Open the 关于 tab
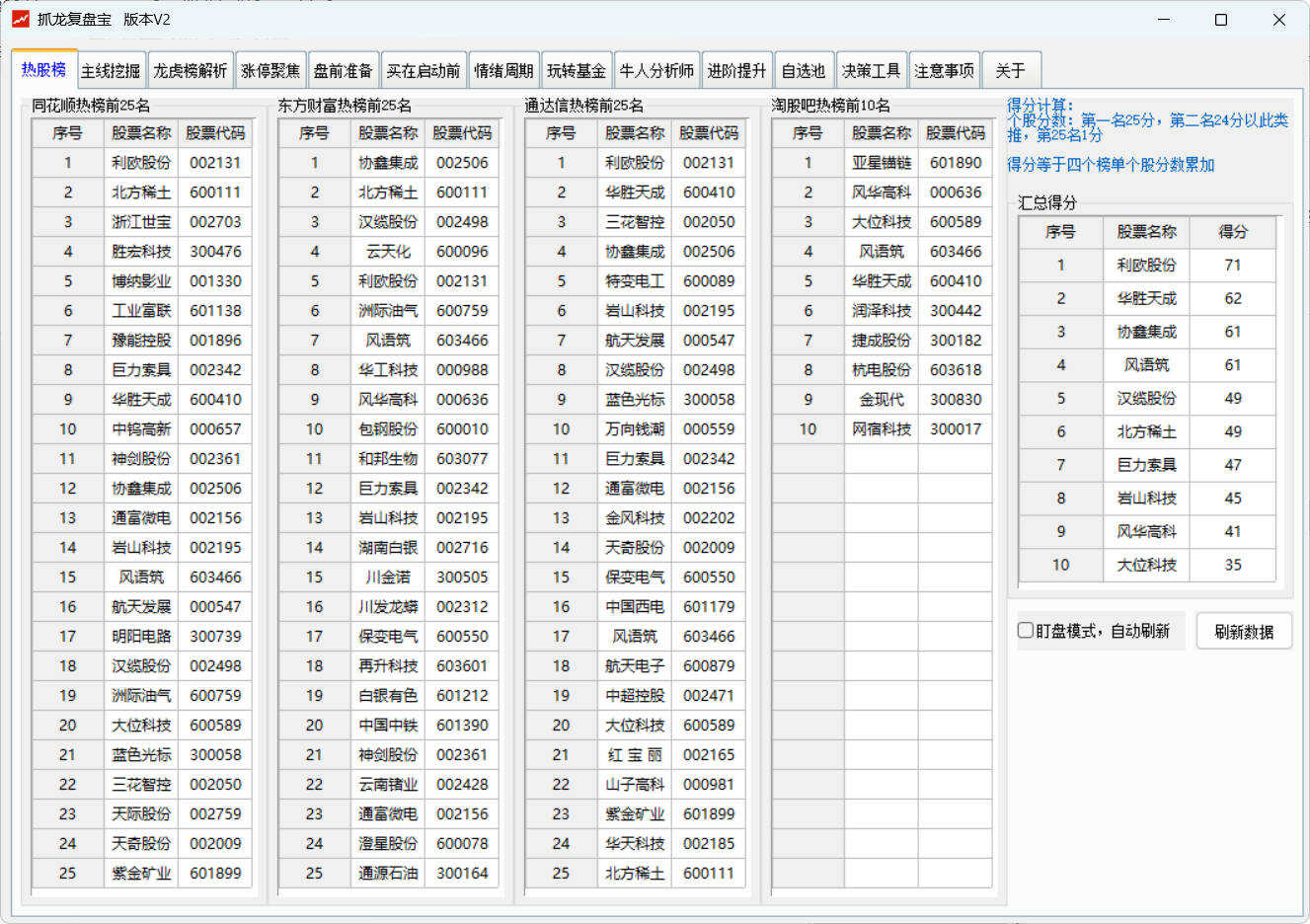 (x=1009, y=69)
